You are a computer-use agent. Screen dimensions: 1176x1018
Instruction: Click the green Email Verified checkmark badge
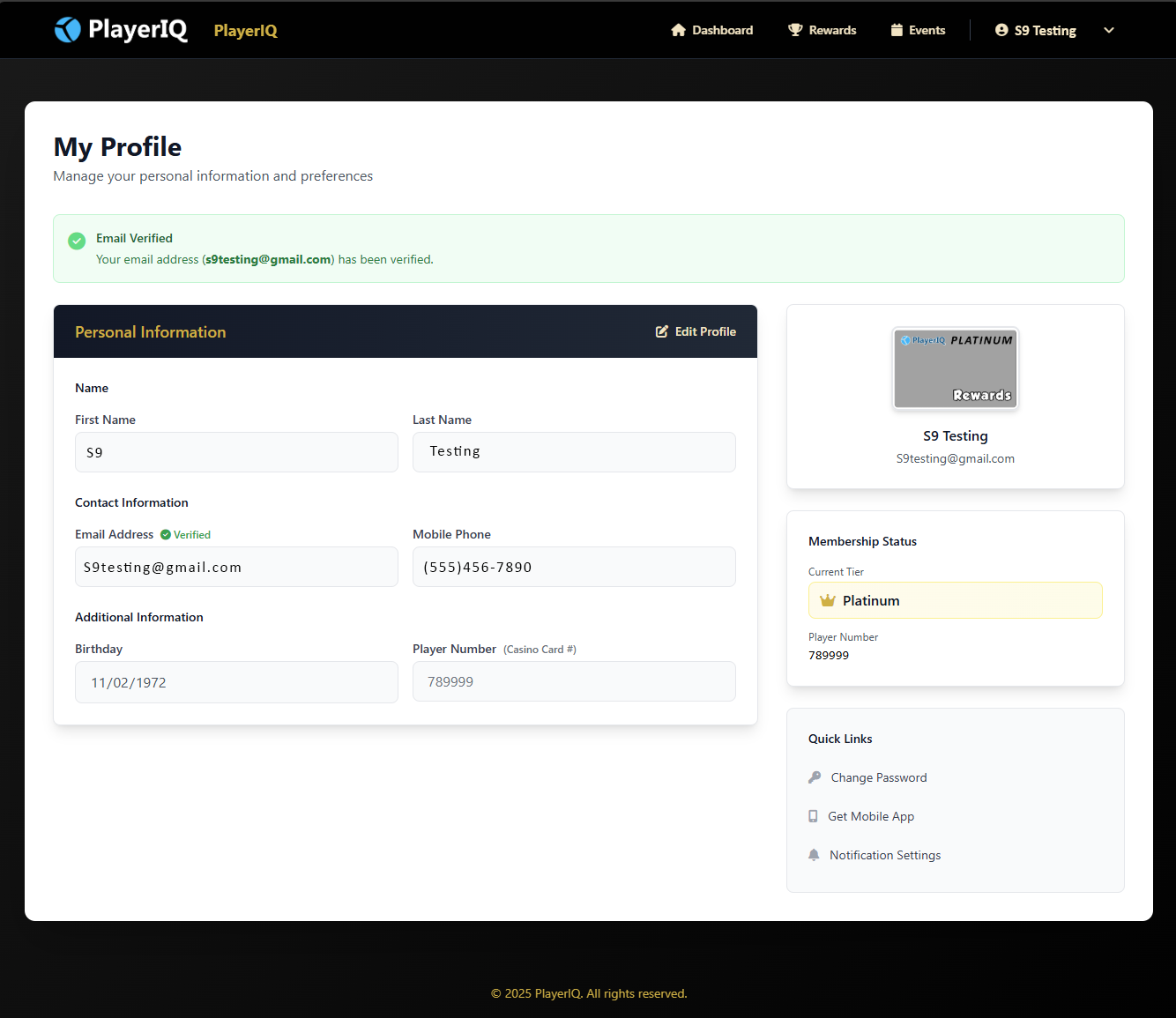(x=77, y=240)
